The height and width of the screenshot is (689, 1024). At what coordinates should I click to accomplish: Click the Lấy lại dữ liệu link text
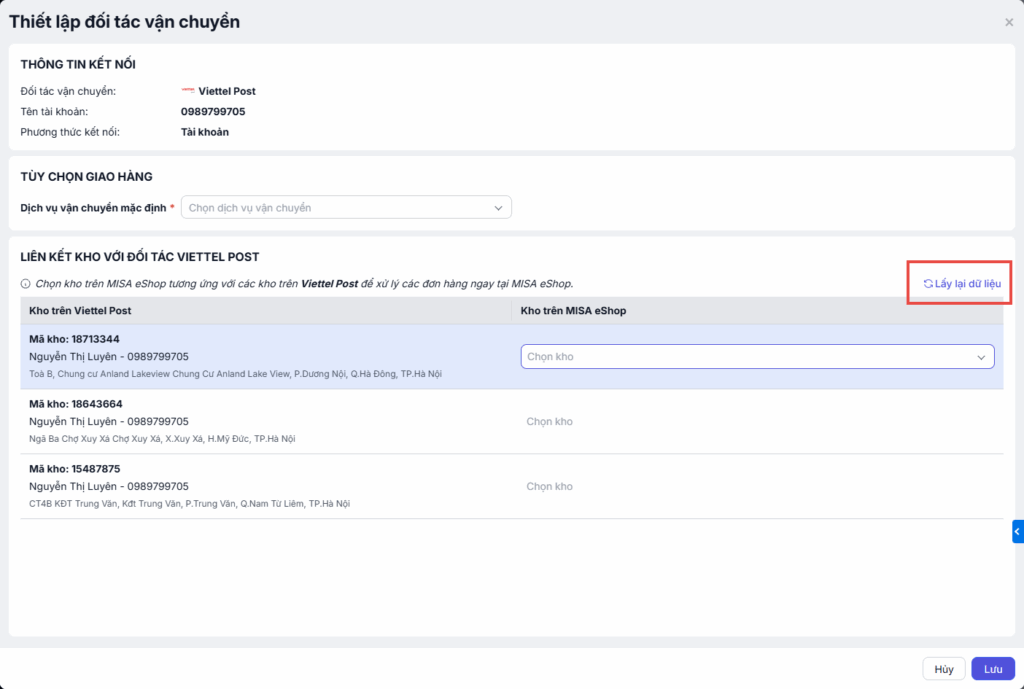pos(967,284)
